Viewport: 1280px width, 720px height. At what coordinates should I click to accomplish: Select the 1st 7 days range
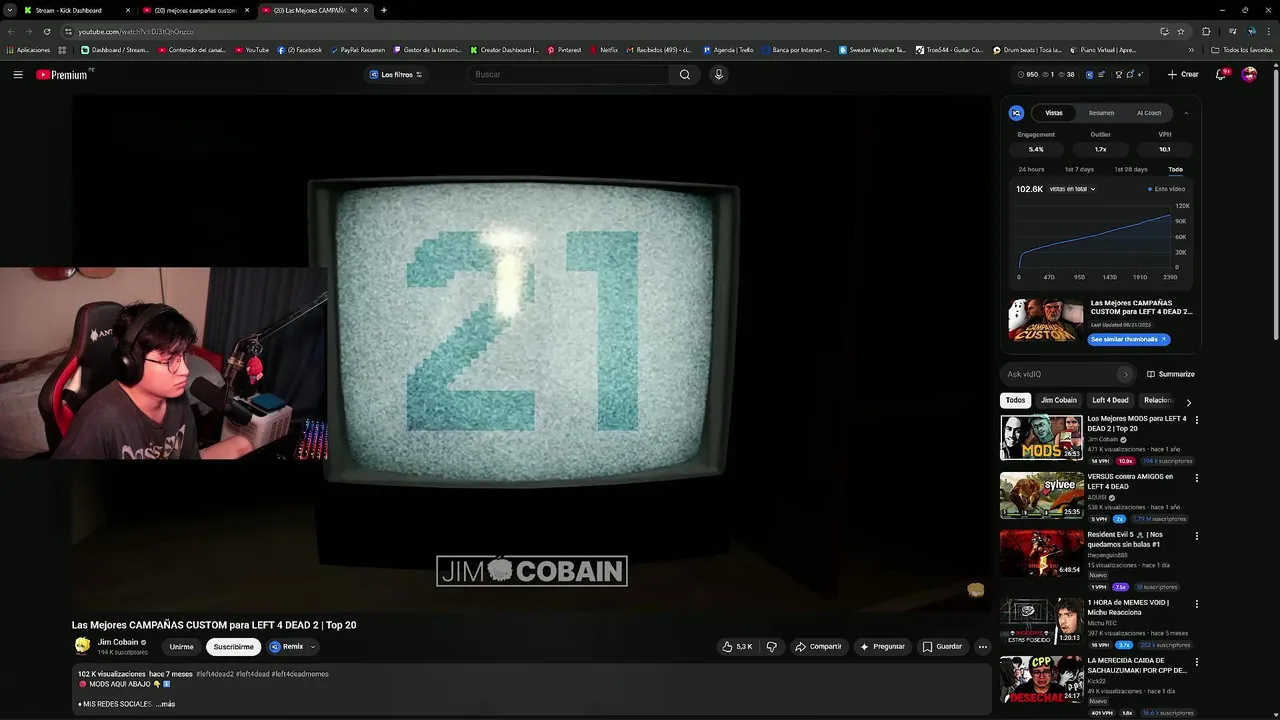1079,170
